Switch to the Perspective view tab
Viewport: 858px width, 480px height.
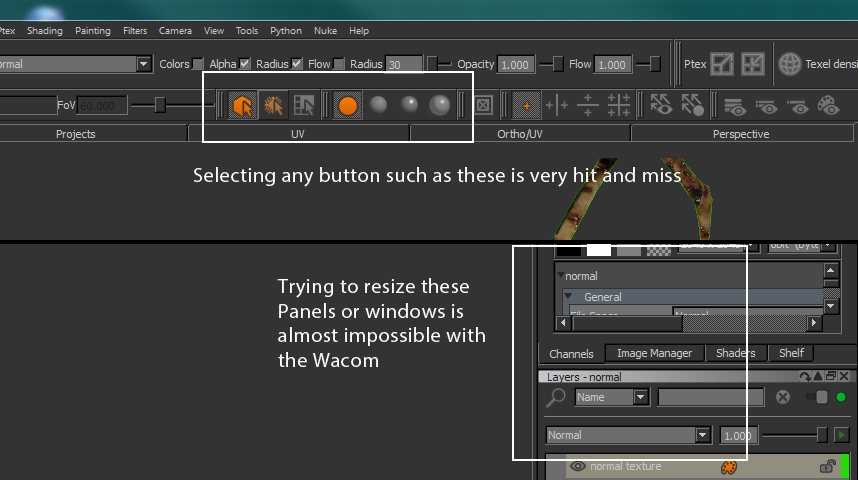point(741,134)
